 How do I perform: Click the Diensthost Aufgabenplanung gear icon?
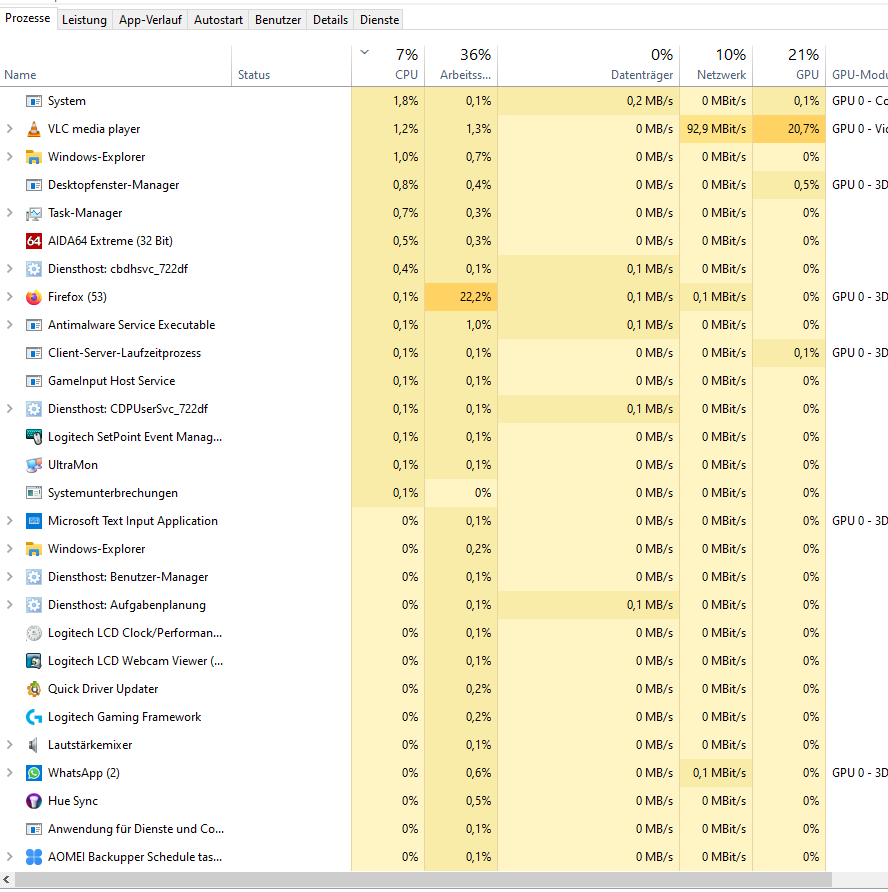coord(34,605)
